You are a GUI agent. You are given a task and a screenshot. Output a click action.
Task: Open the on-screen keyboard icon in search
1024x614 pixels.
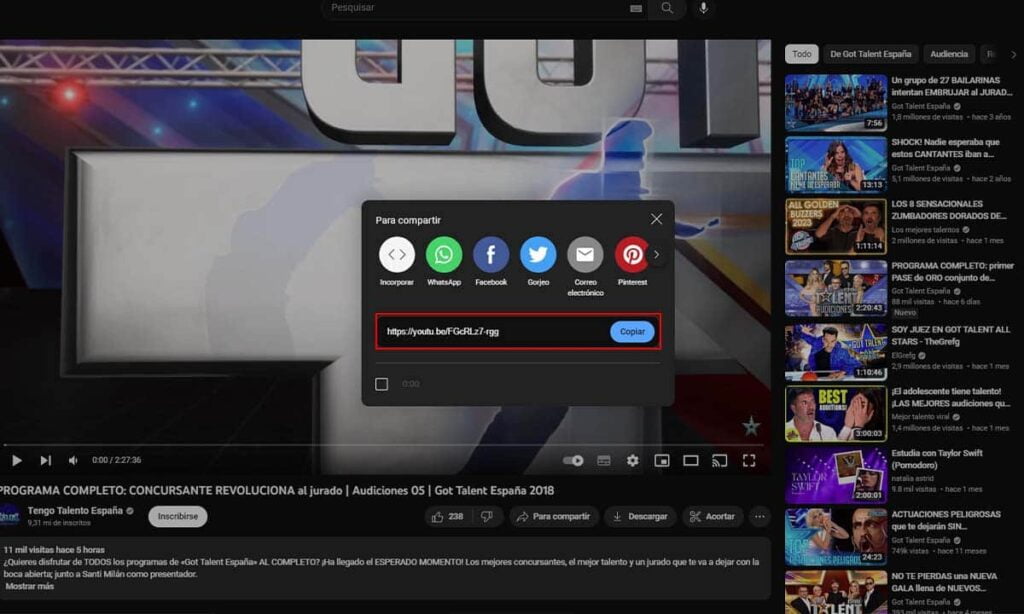[x=635, y=8]
